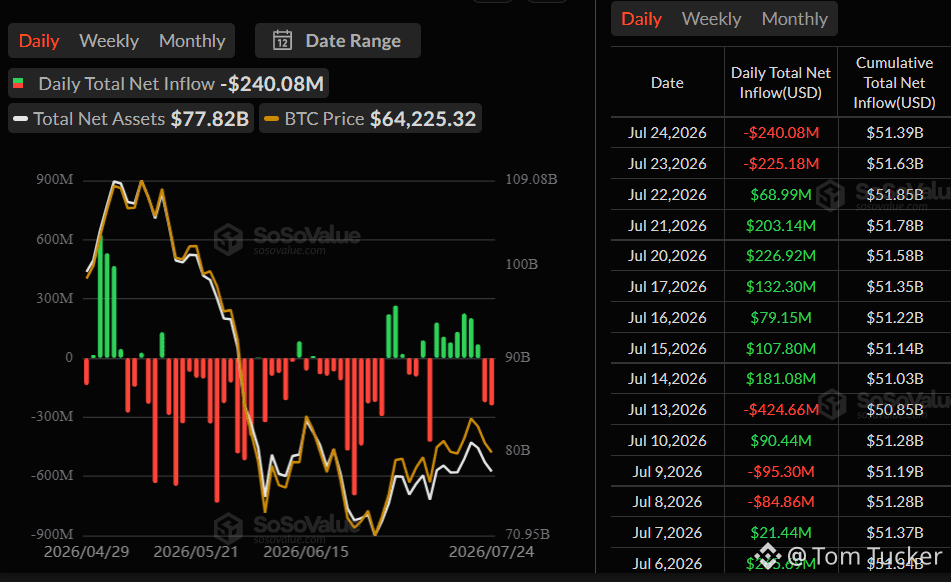Click the $132.30M inflow cell
951x582 pixels.
click(781, 286)
